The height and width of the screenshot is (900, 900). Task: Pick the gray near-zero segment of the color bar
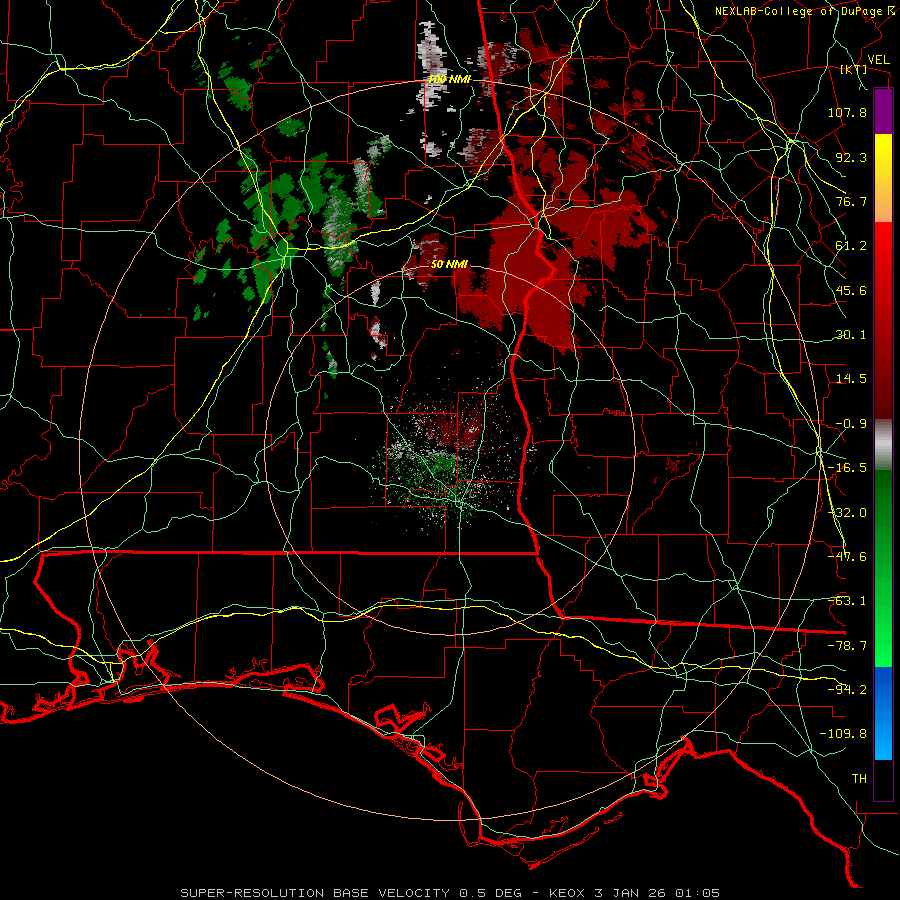coord(883,445)
